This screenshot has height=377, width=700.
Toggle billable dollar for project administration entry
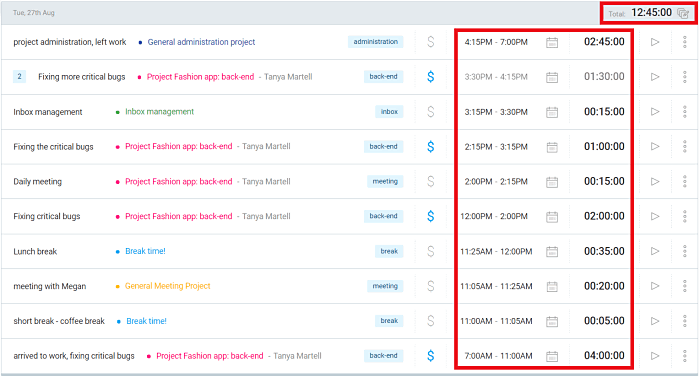[x=430, y=42]
